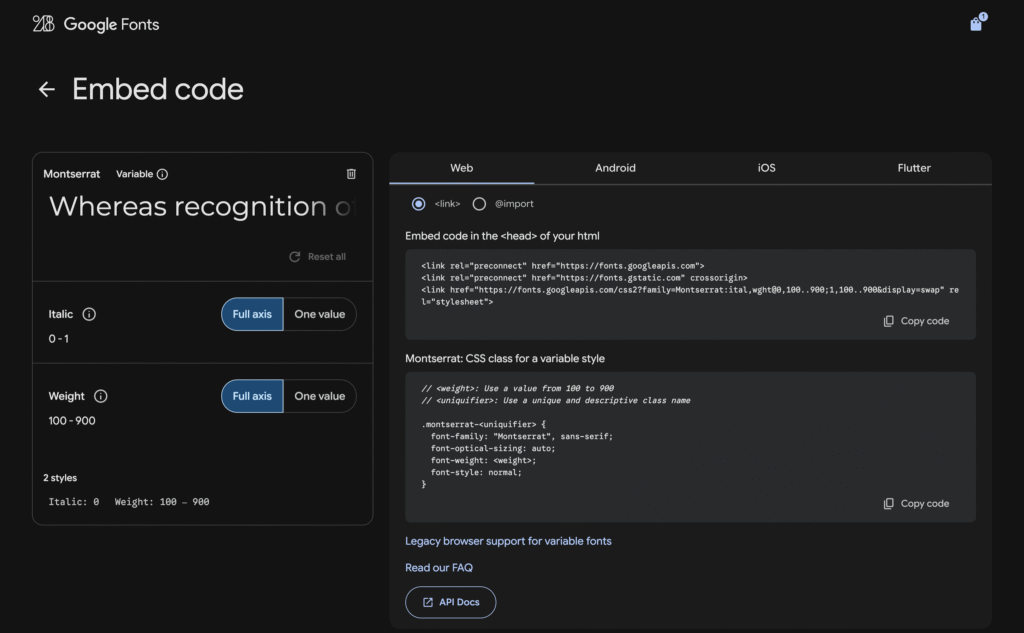Click the Whereas recognition preview text

(x=201, y=206)
